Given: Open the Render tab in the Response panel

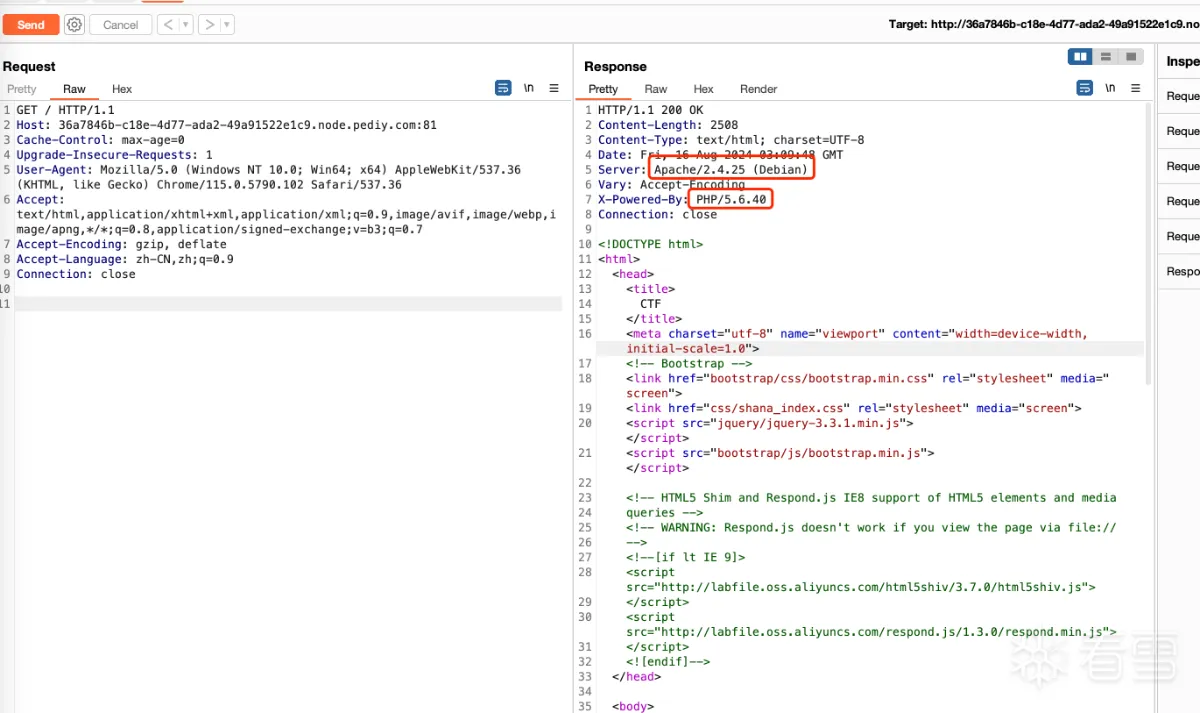Looking at the screenshot, I should 758,89.
